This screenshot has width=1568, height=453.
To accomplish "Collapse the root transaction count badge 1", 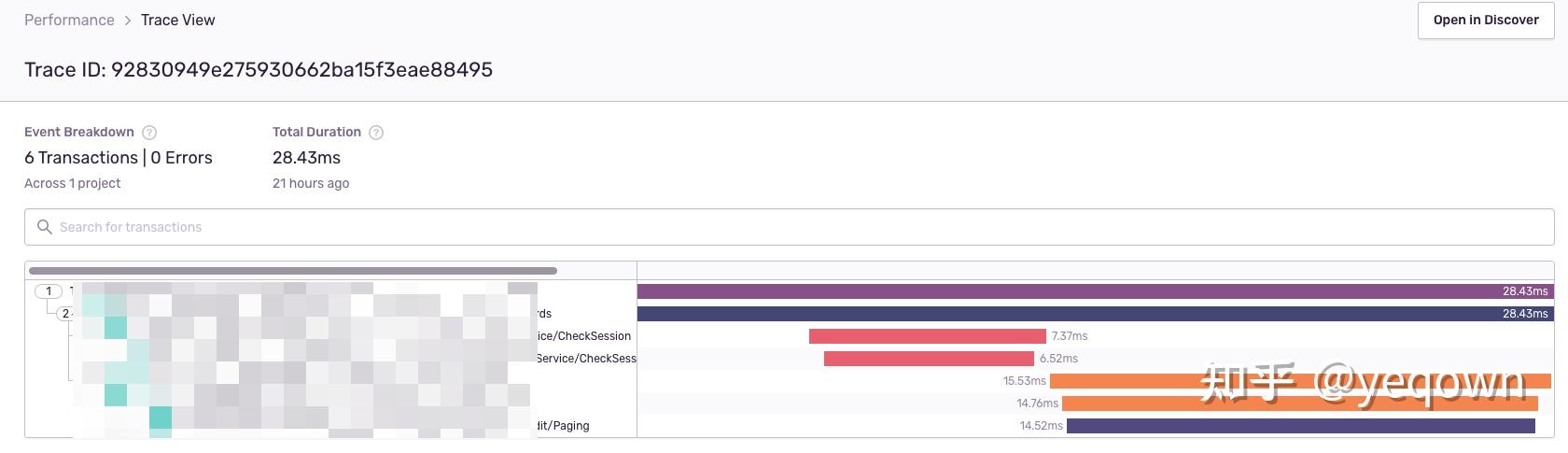I will pos(49,291).
